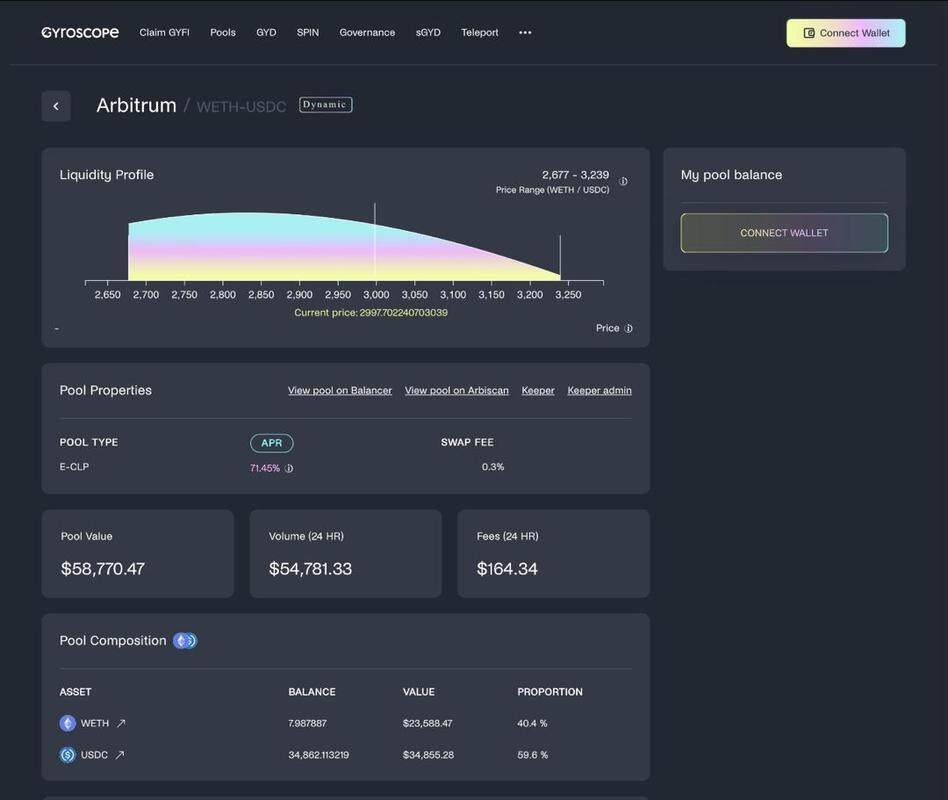Open View pool on Balancer link
This screenshot has height=800, width=948.
(x=340, y=391)
